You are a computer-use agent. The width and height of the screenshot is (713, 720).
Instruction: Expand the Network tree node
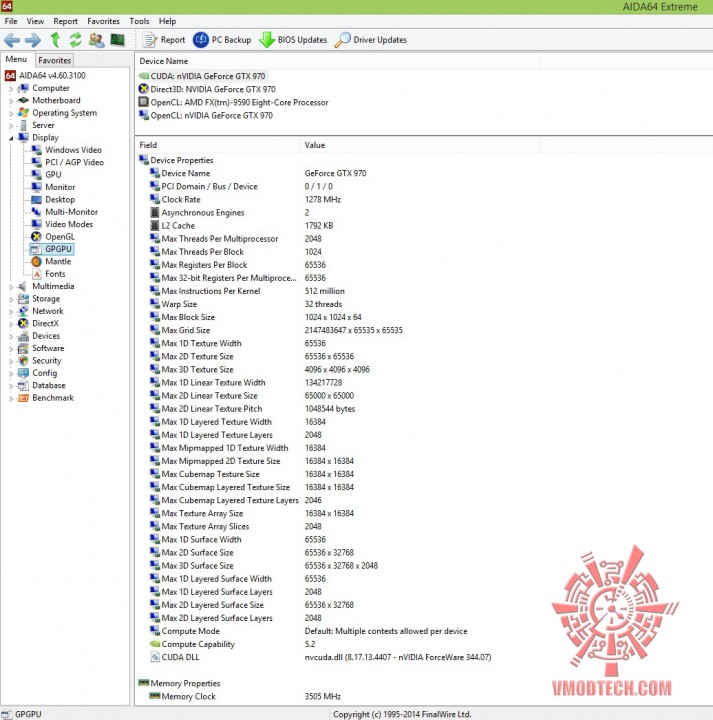(x=11, y=311)
